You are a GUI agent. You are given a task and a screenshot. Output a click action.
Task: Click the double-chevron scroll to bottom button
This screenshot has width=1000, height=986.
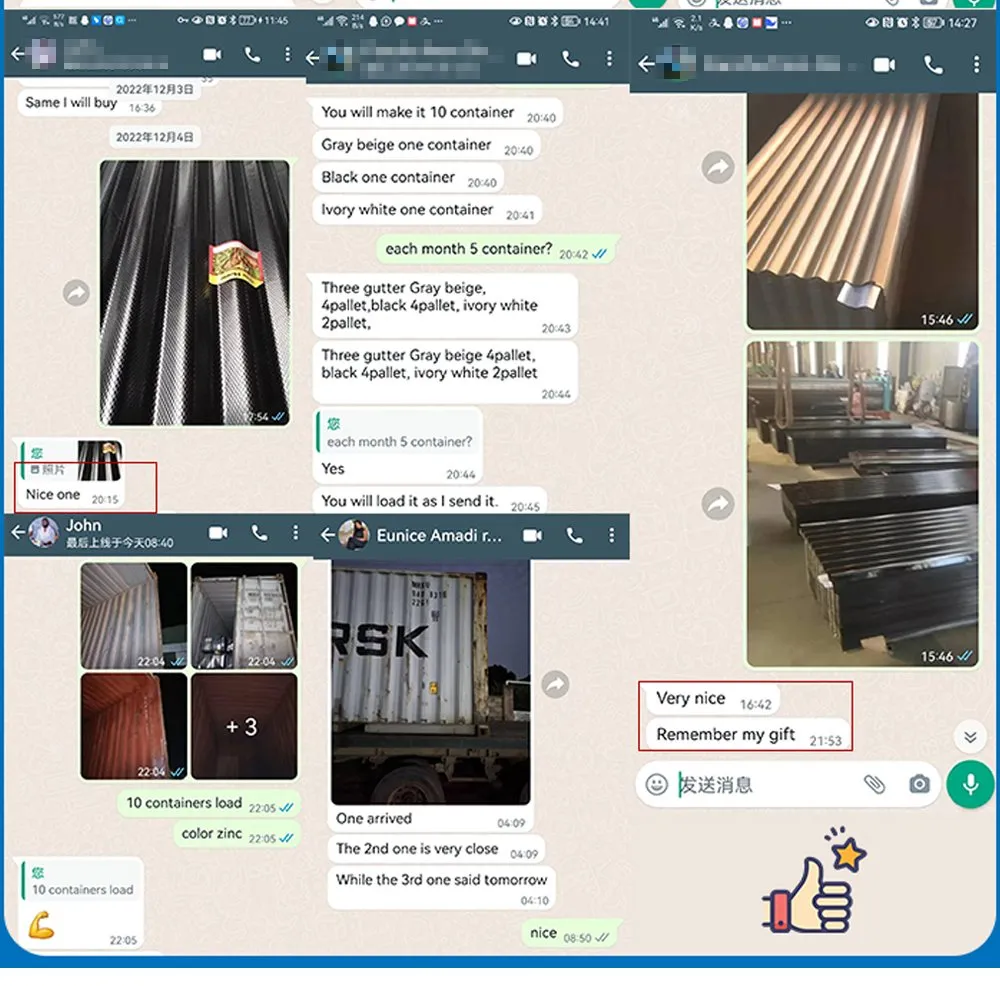tap(968, 737)
